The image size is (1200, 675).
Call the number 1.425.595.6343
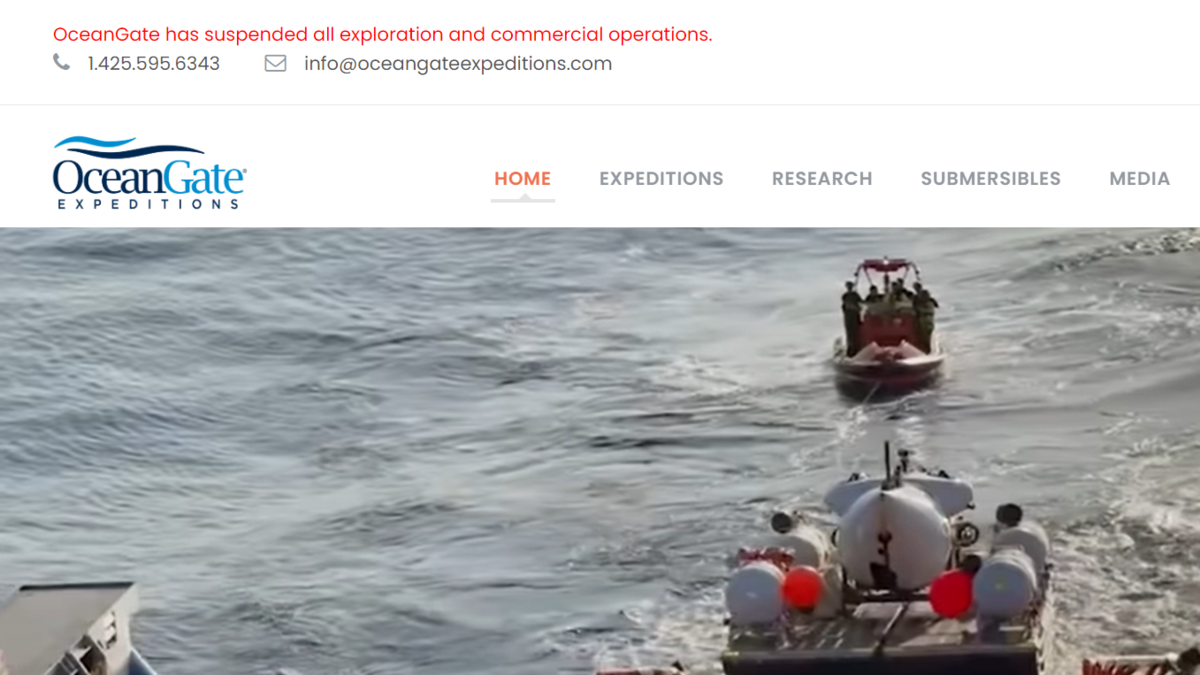(x=154, y=63)
